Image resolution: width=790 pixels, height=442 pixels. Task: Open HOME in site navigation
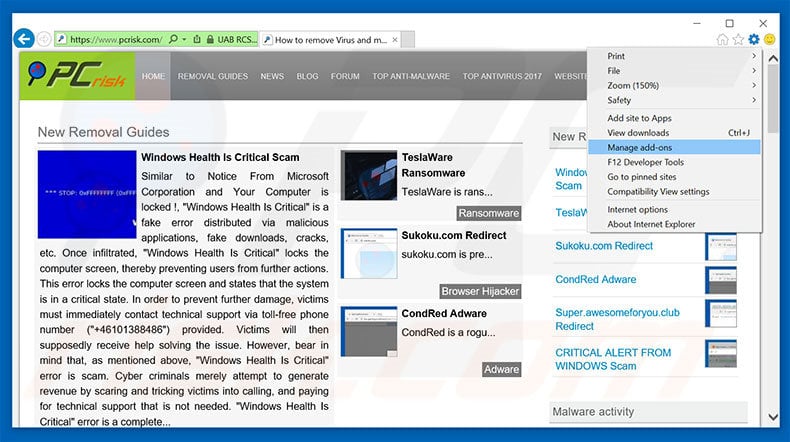[153, 76]
